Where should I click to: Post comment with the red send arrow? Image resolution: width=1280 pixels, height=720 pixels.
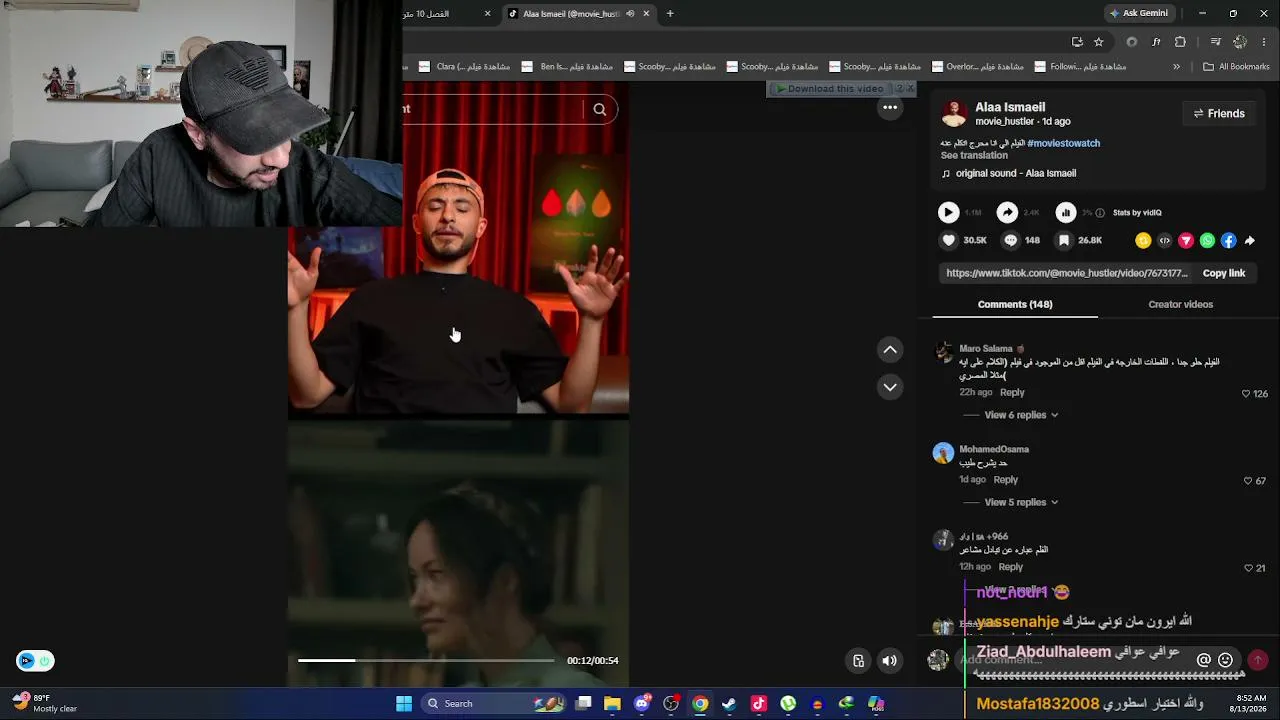(x=1258, y=660)
